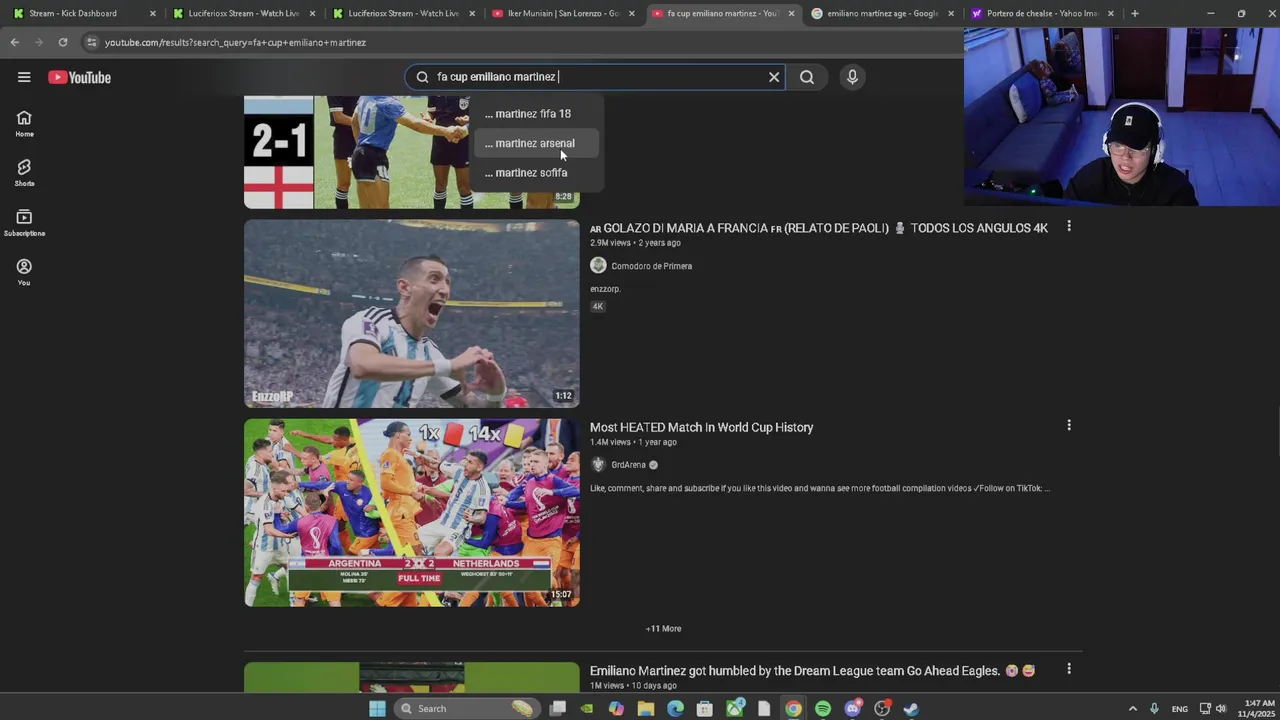Open File Explorer from the taskbar
Viewport: 1280px width, 720px height.
point(646,709)
